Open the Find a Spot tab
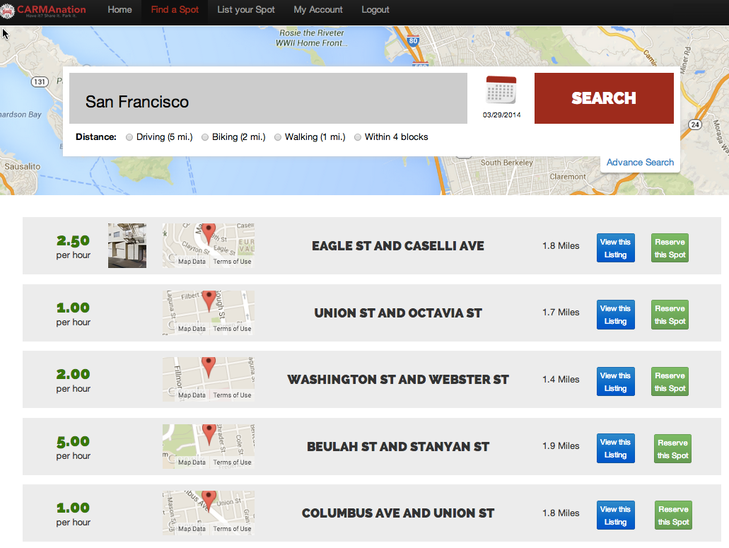This screenshot has height=548, width=729. tap(174, 10)
